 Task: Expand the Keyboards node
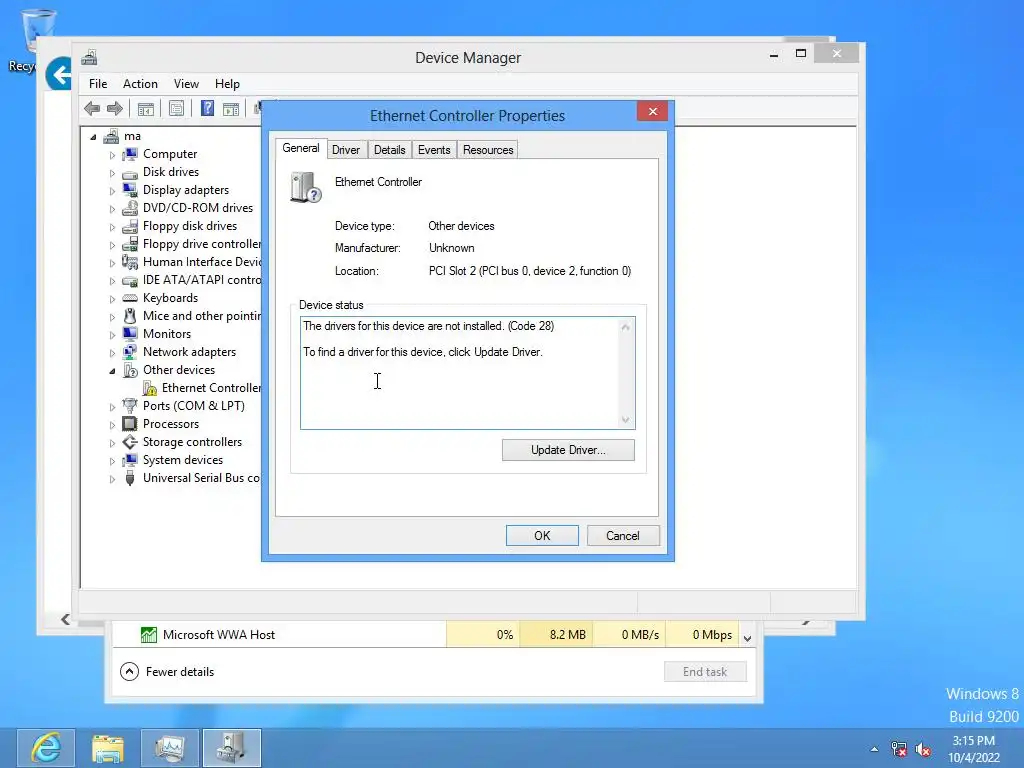click(112, 299)
